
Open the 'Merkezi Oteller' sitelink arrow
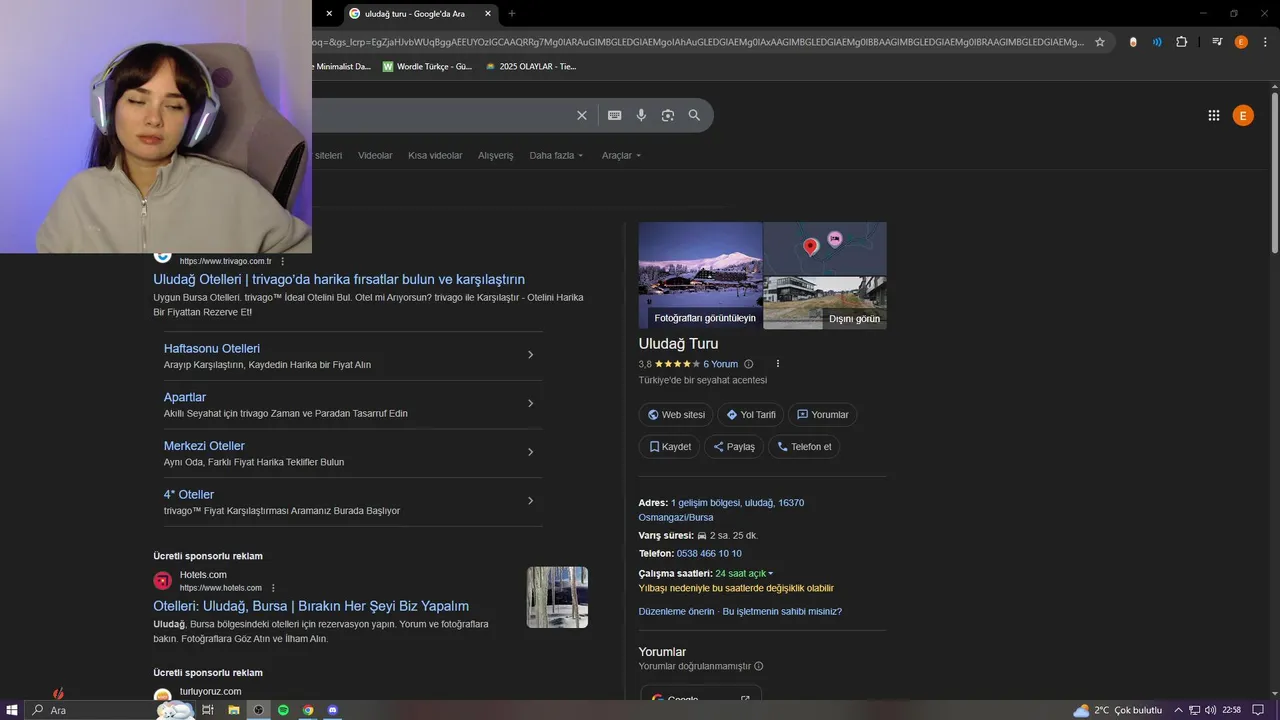(x=530, y=452)
